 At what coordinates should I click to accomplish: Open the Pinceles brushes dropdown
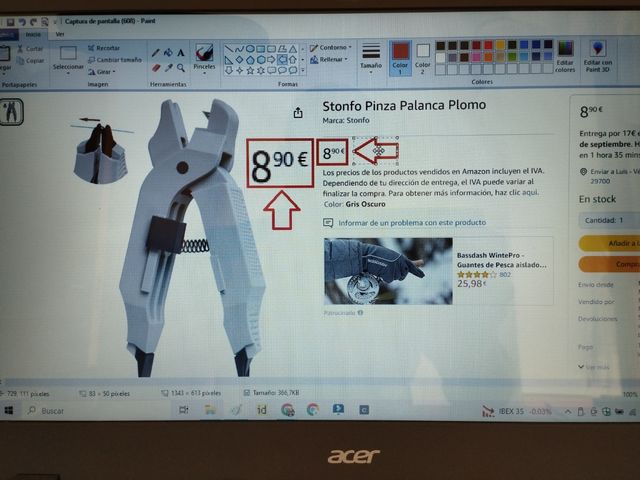(x=204, y=67)
